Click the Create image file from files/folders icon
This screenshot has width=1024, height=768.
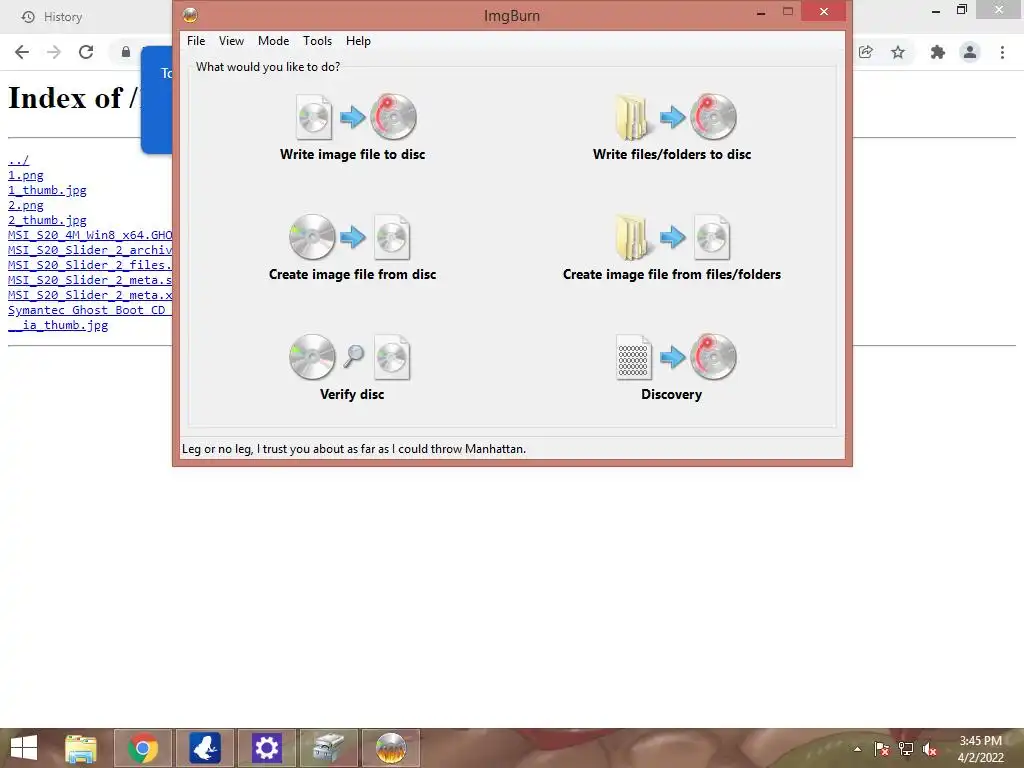[672, 237]
